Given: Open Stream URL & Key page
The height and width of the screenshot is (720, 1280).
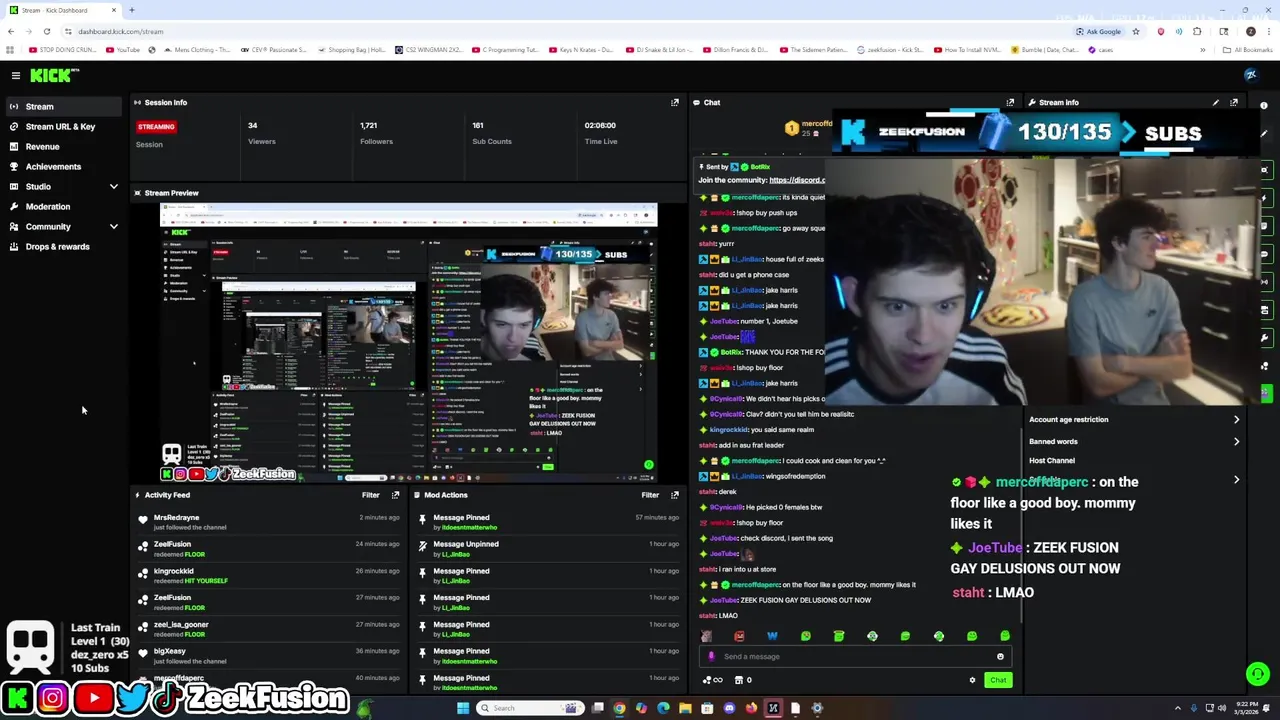Looking at the screenshot, I should coord(62,126).
